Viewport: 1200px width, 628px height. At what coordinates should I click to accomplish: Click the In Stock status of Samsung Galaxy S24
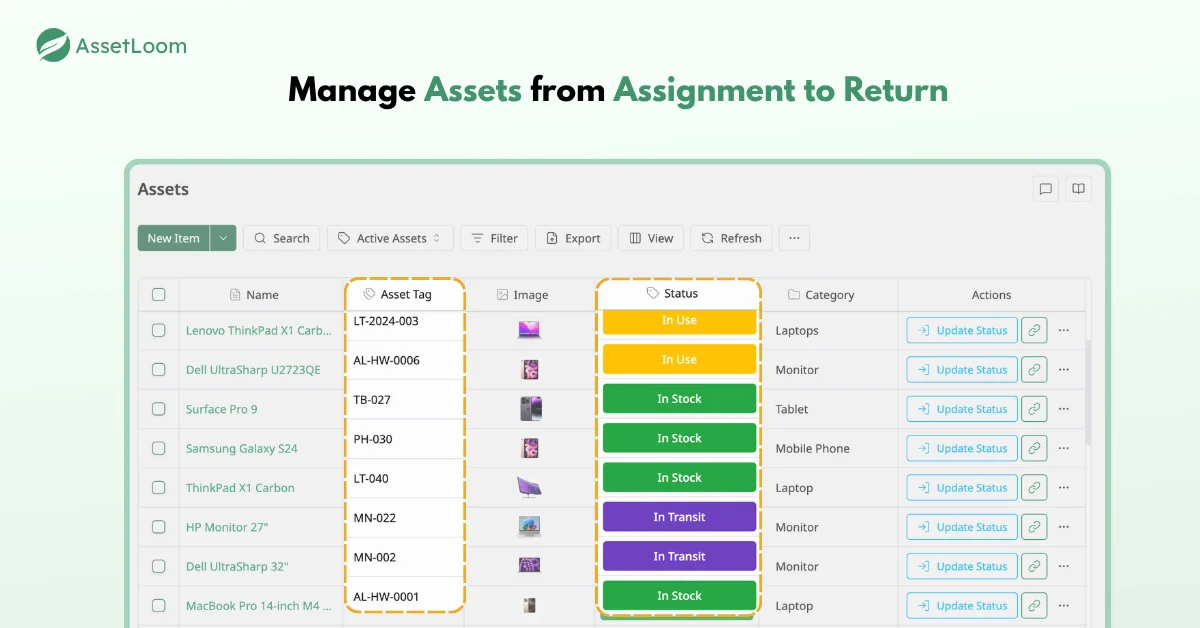679,438
